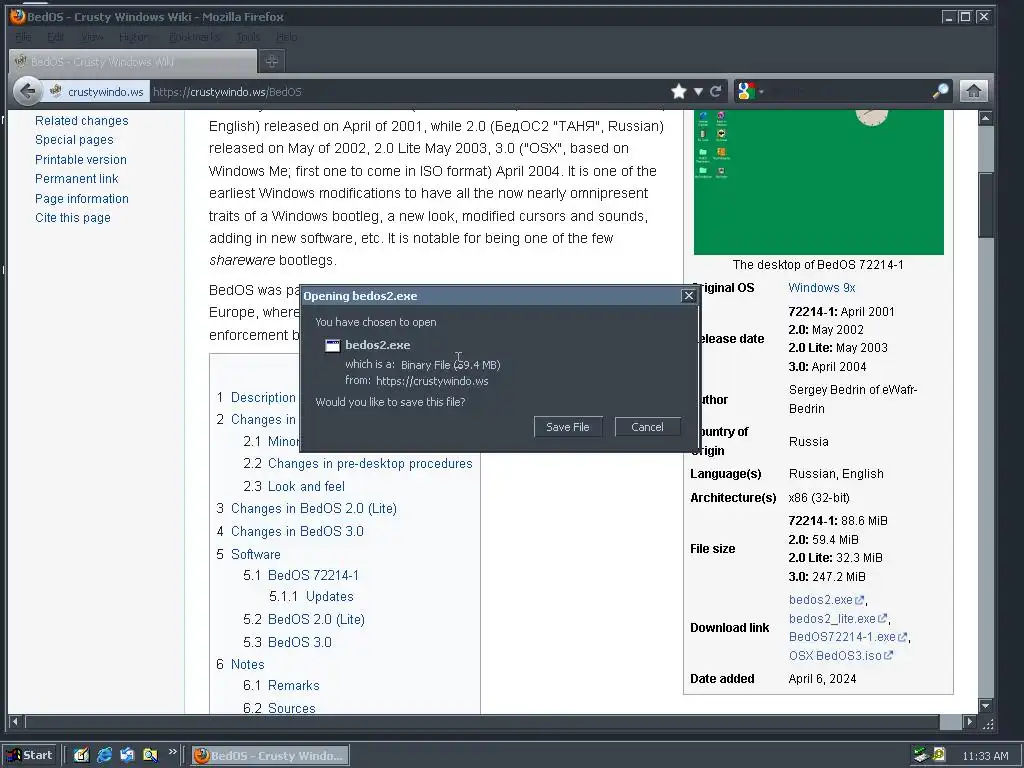Open the magnifier folder quick launch icon
Screen dimensions: 1024x768
pos(150,756)
